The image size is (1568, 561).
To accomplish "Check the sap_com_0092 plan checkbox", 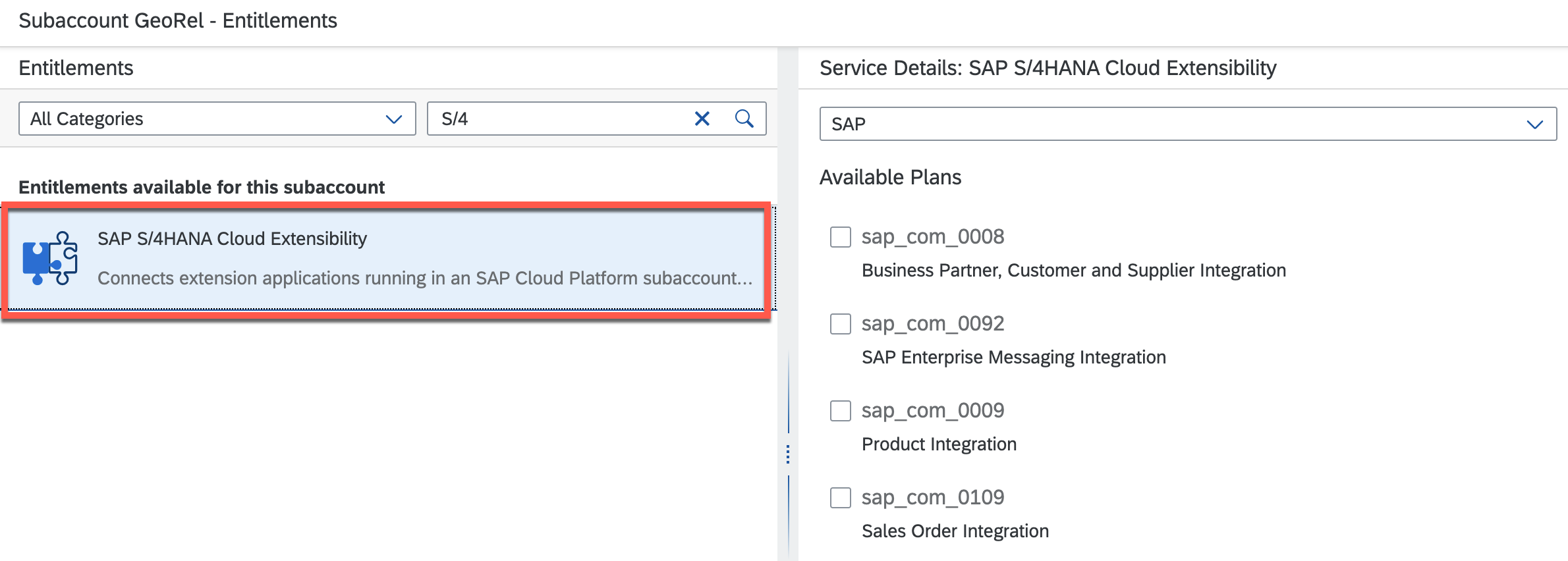I will click(841, 324).
